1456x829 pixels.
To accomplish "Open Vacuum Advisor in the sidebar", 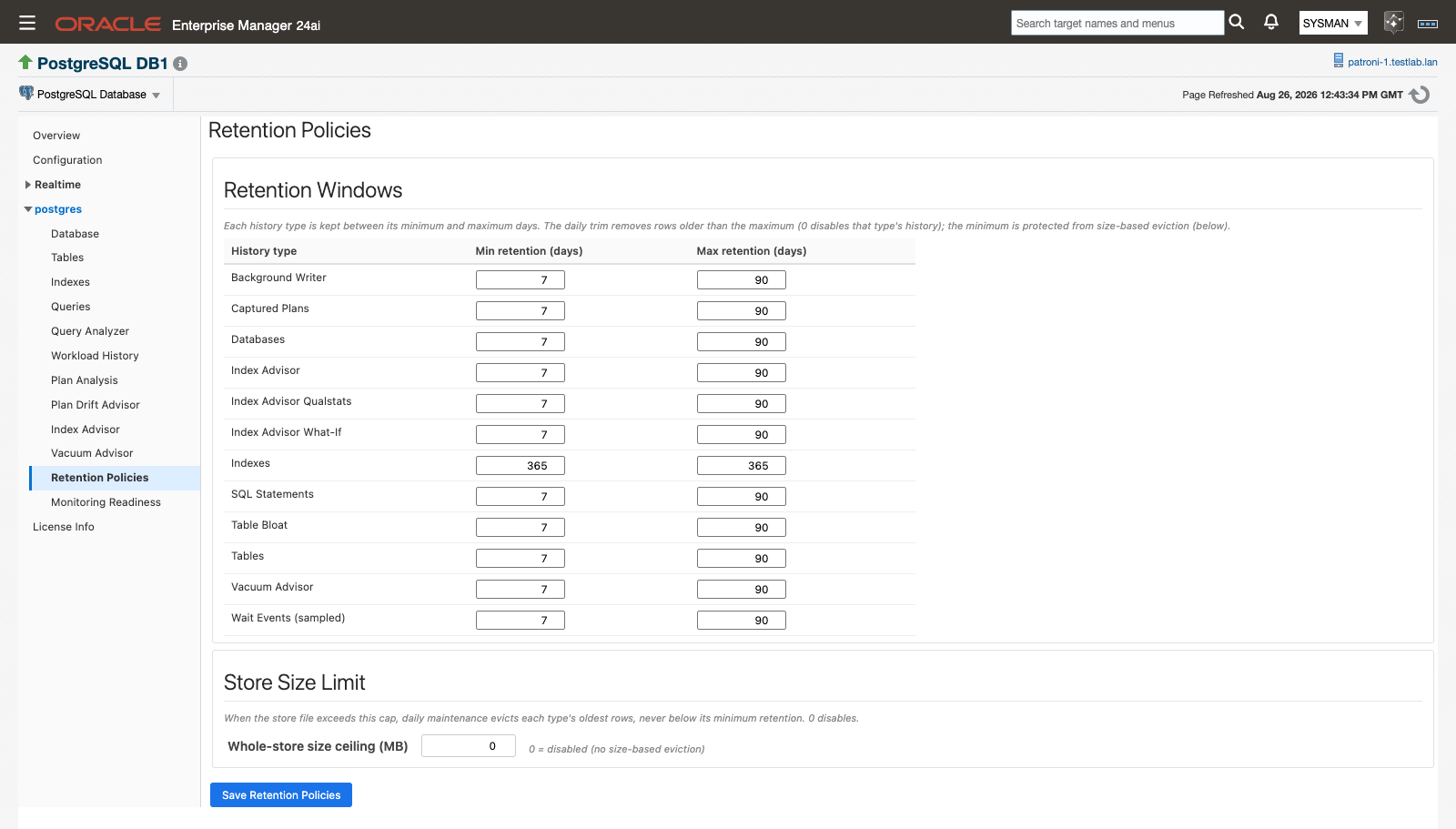I will [x=92, y=453].
